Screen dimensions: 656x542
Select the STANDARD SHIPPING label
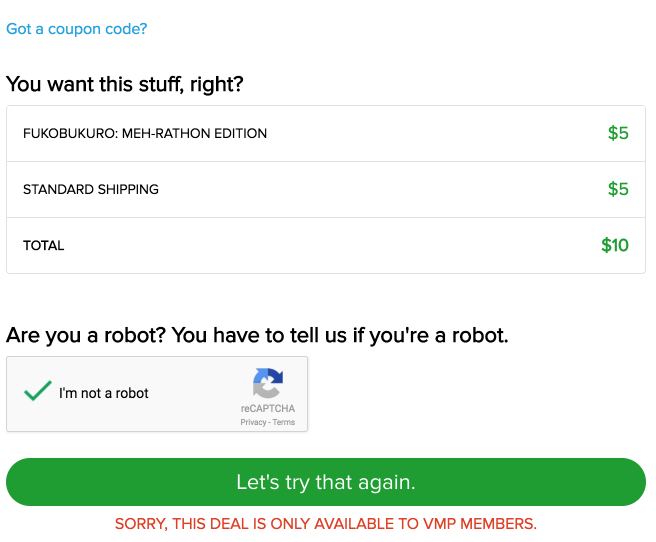click(x=91, y=189)
